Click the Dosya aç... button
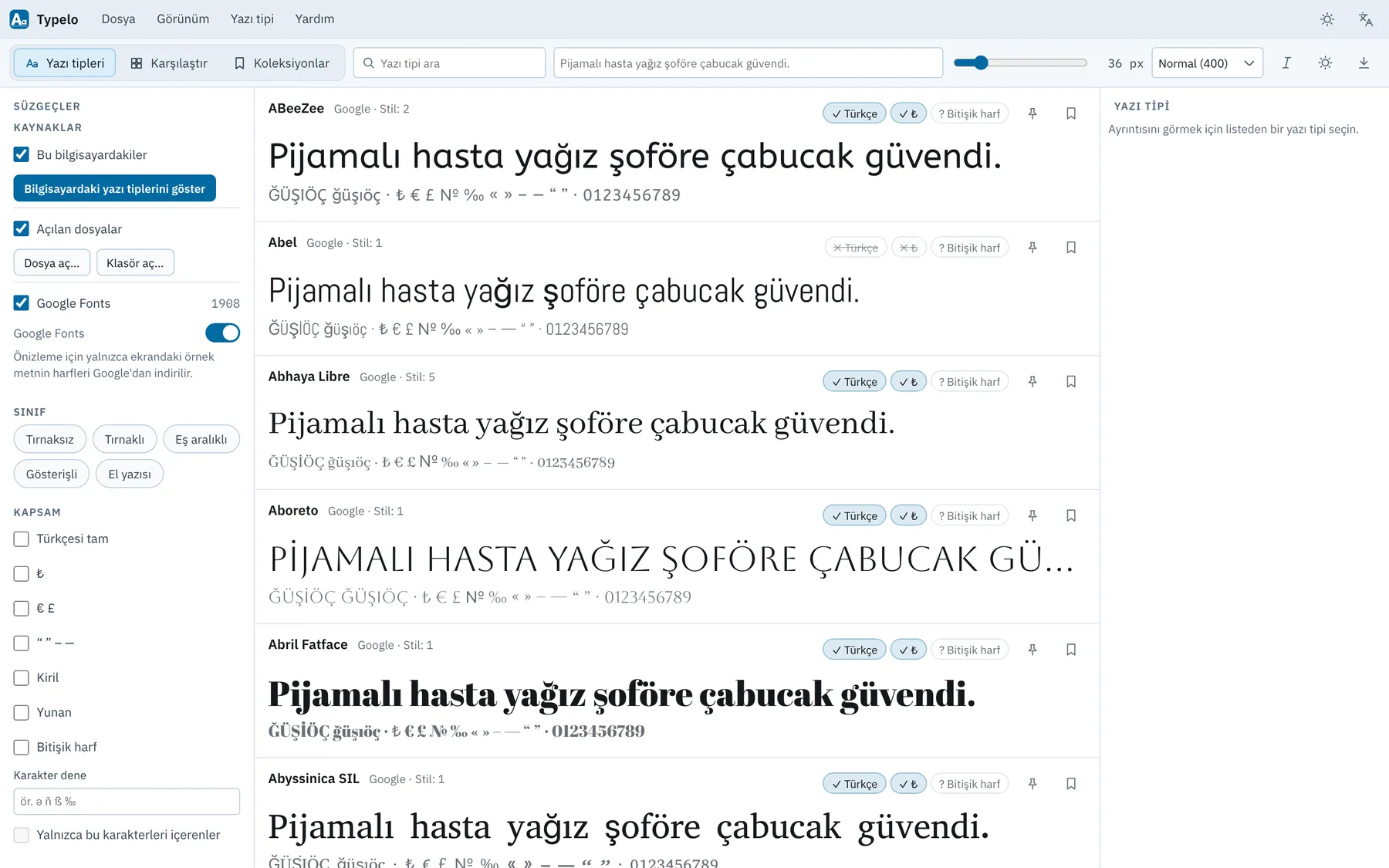Image resolution: width=1389 pixels, height=868 pixels. coord(52,263)
